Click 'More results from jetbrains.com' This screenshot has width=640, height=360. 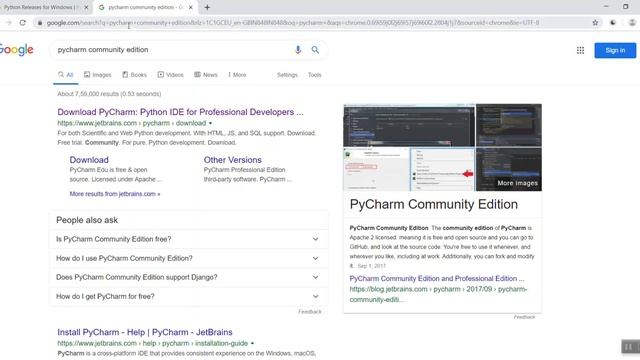pos(115,194)
